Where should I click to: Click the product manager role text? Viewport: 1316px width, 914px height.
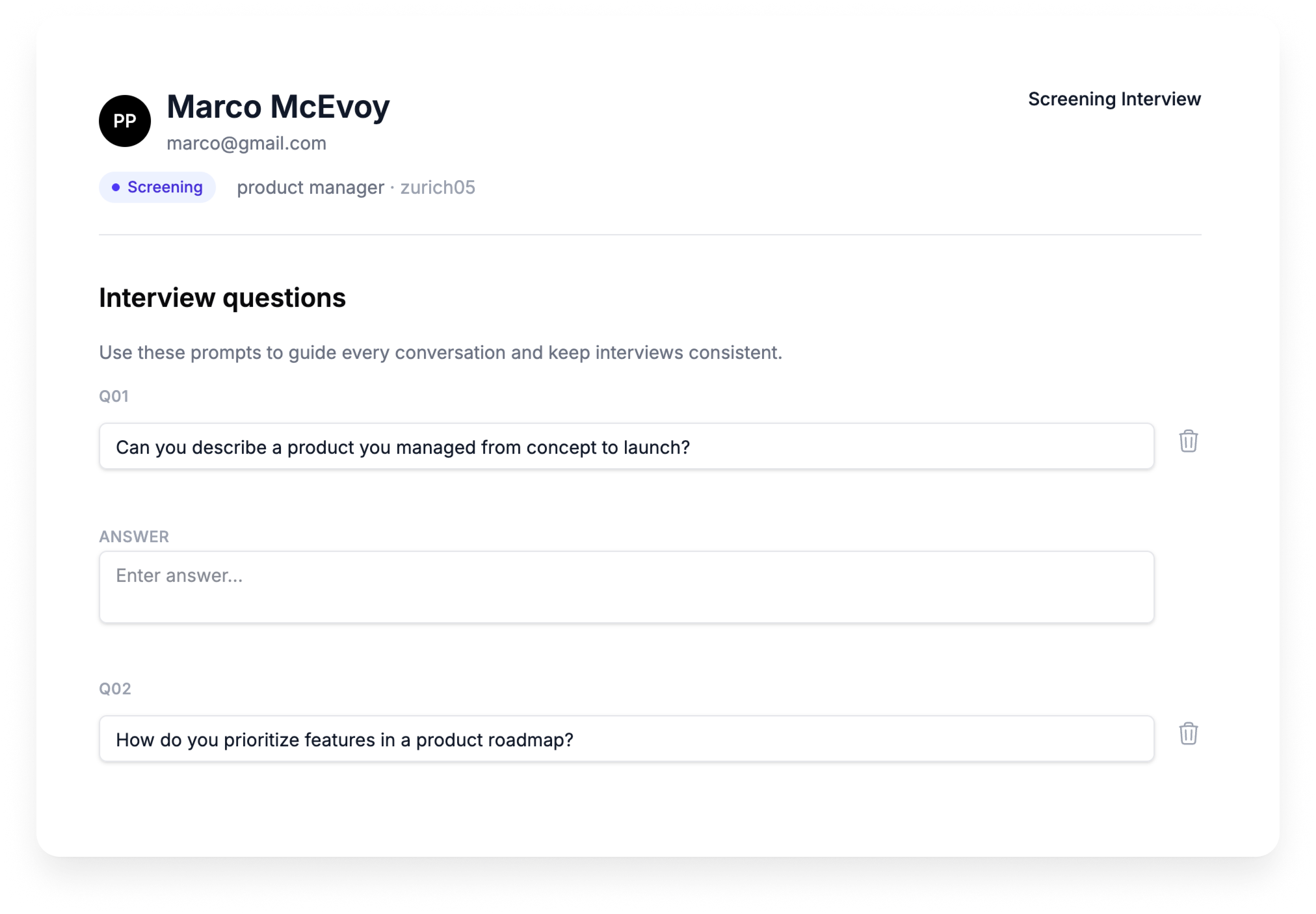[x=310, y=188]
